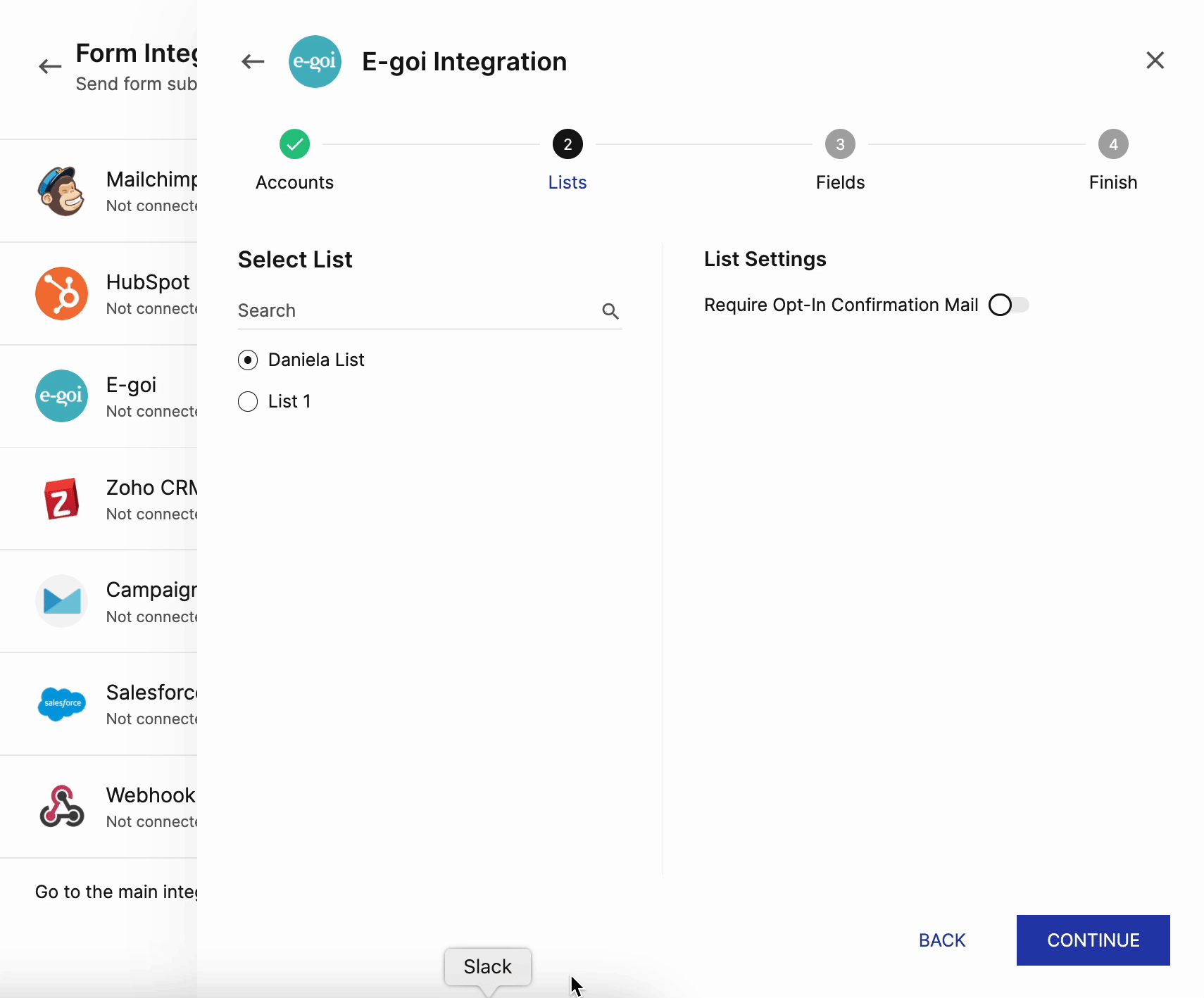Select the Webhook integration icon
This screenshot has width=1204, height=998.
[x=61, y=807]
